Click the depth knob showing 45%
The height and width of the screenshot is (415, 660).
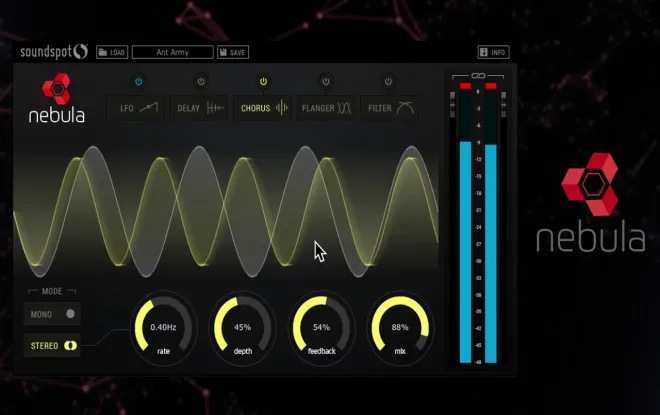click(x=242, y=327)
